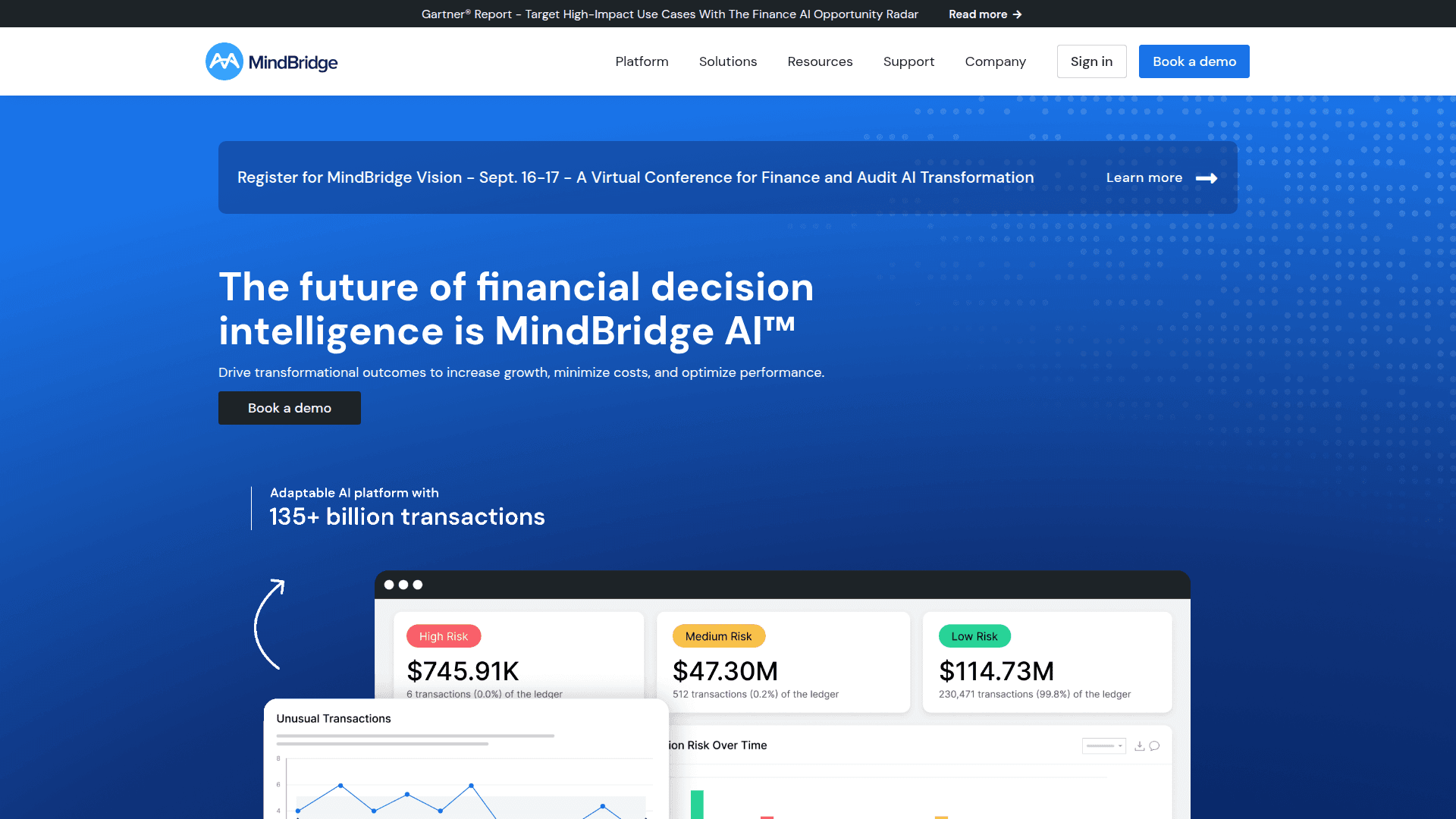The height and width of the screenshot is (819, 1456).
Task: Toggle the yellow Medium Risk badge
Action: point(718,636)
